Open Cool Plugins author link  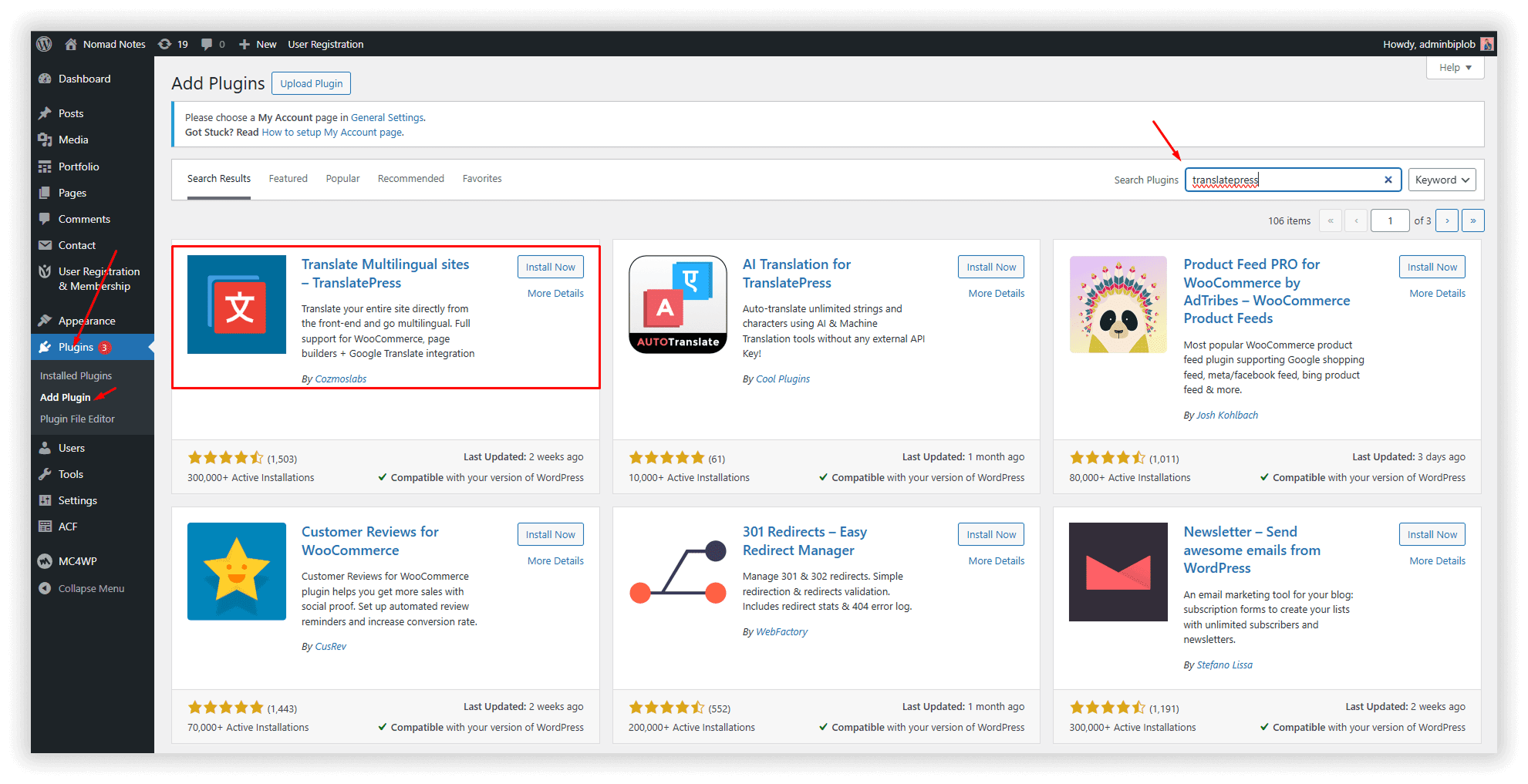point(783,379)
